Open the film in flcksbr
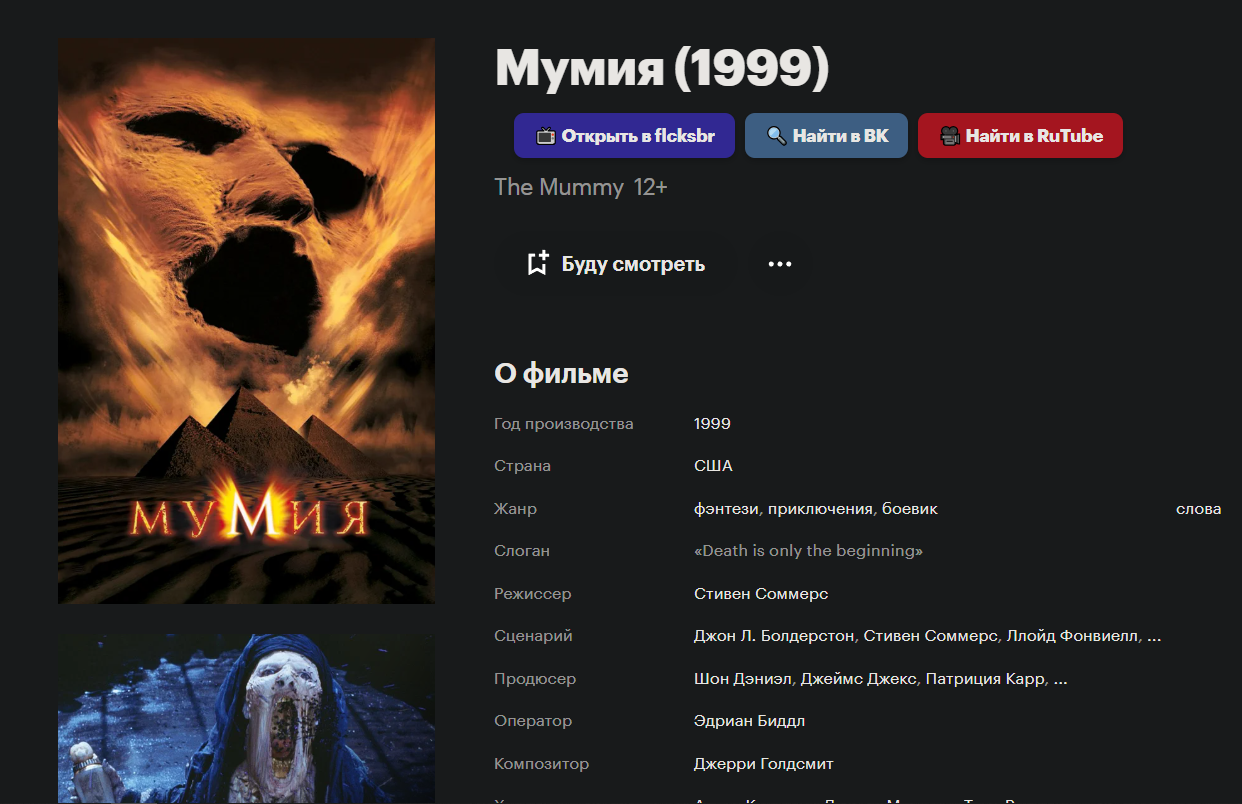The width and height of the screenshot is (1242, 804). pyautogui.click(x=624, y=136)
